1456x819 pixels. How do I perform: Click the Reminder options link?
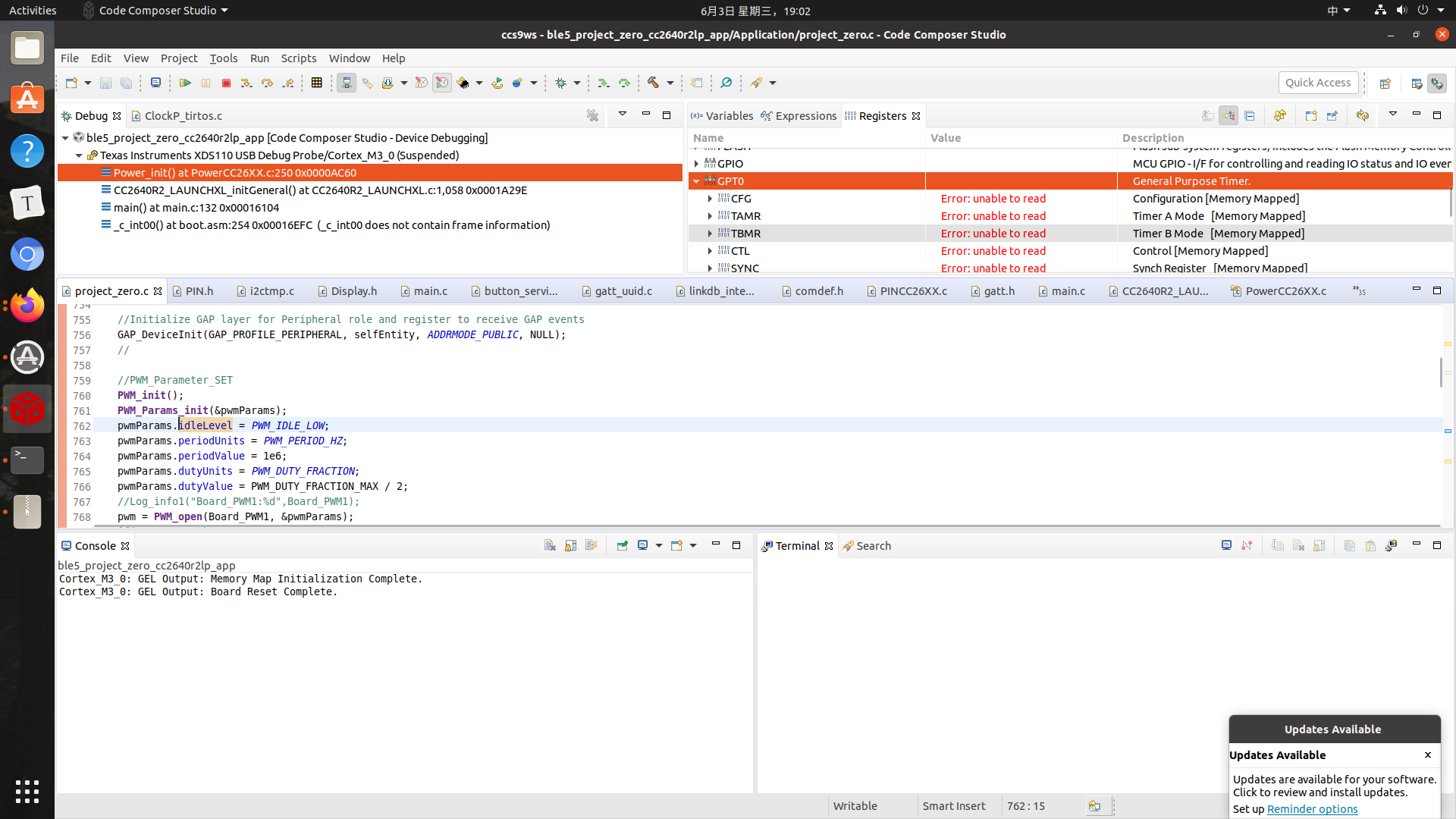(1312, 809)
